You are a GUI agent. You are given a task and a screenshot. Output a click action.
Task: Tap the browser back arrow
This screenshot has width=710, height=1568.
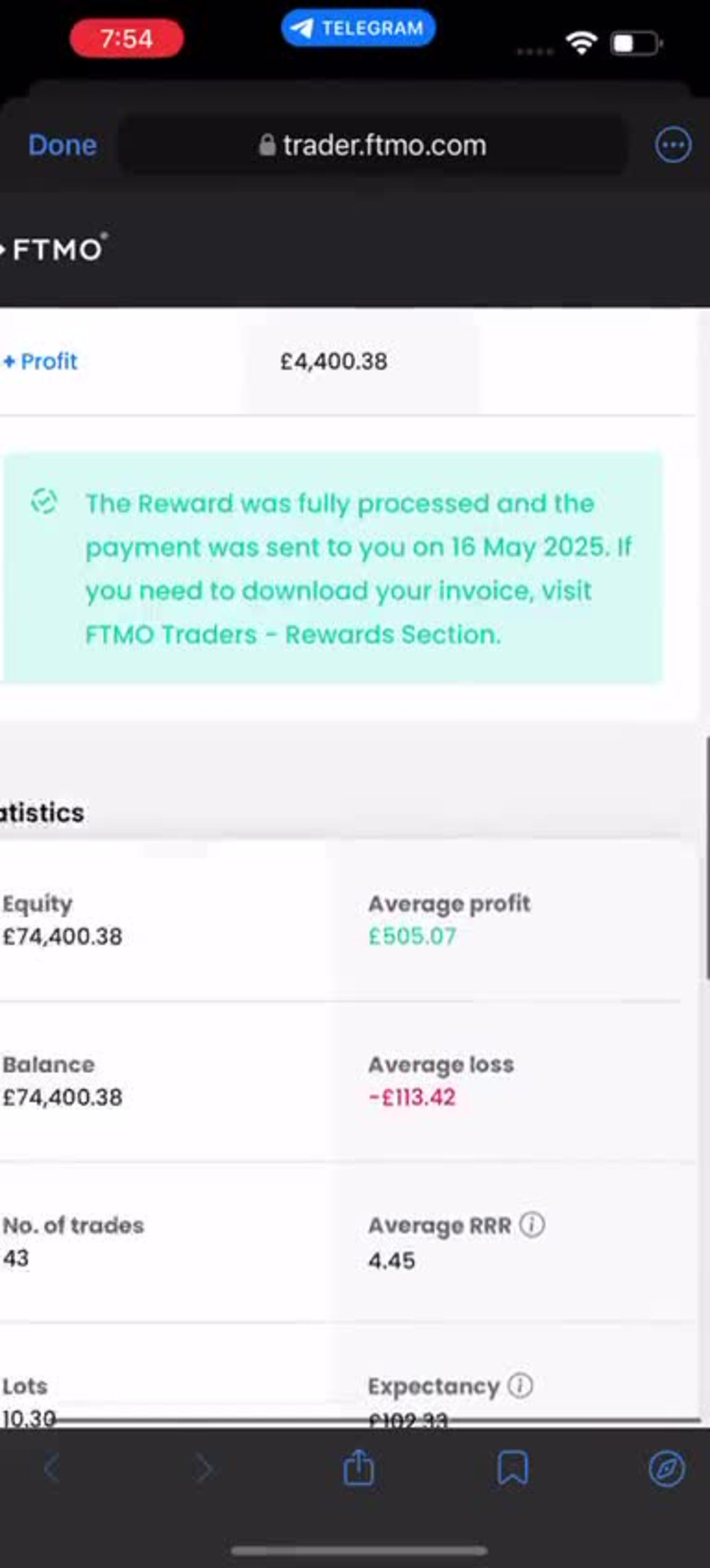51,1468
